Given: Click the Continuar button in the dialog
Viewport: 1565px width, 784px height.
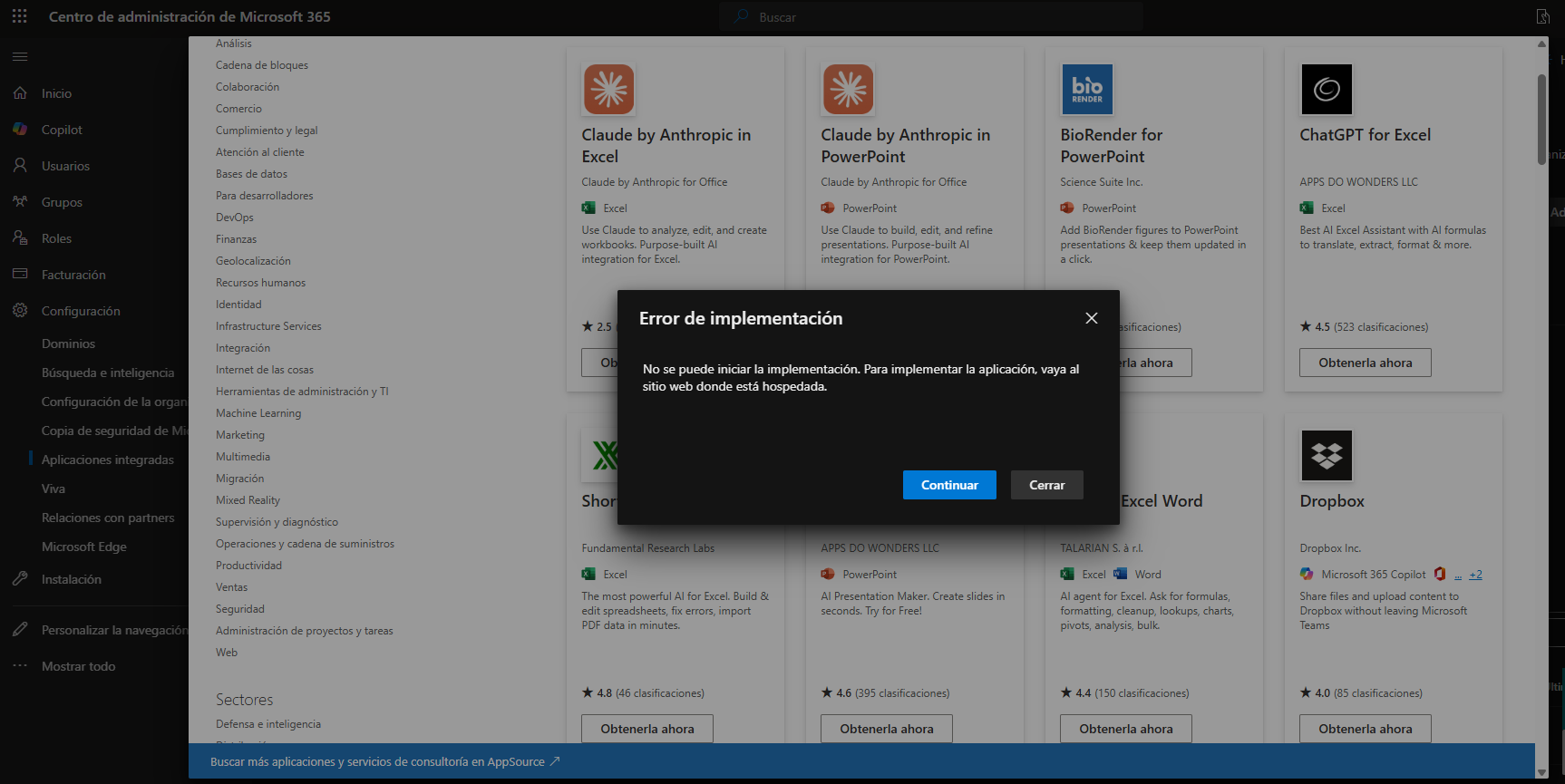Looking at the screenshot, I should [x=949, y=485].
